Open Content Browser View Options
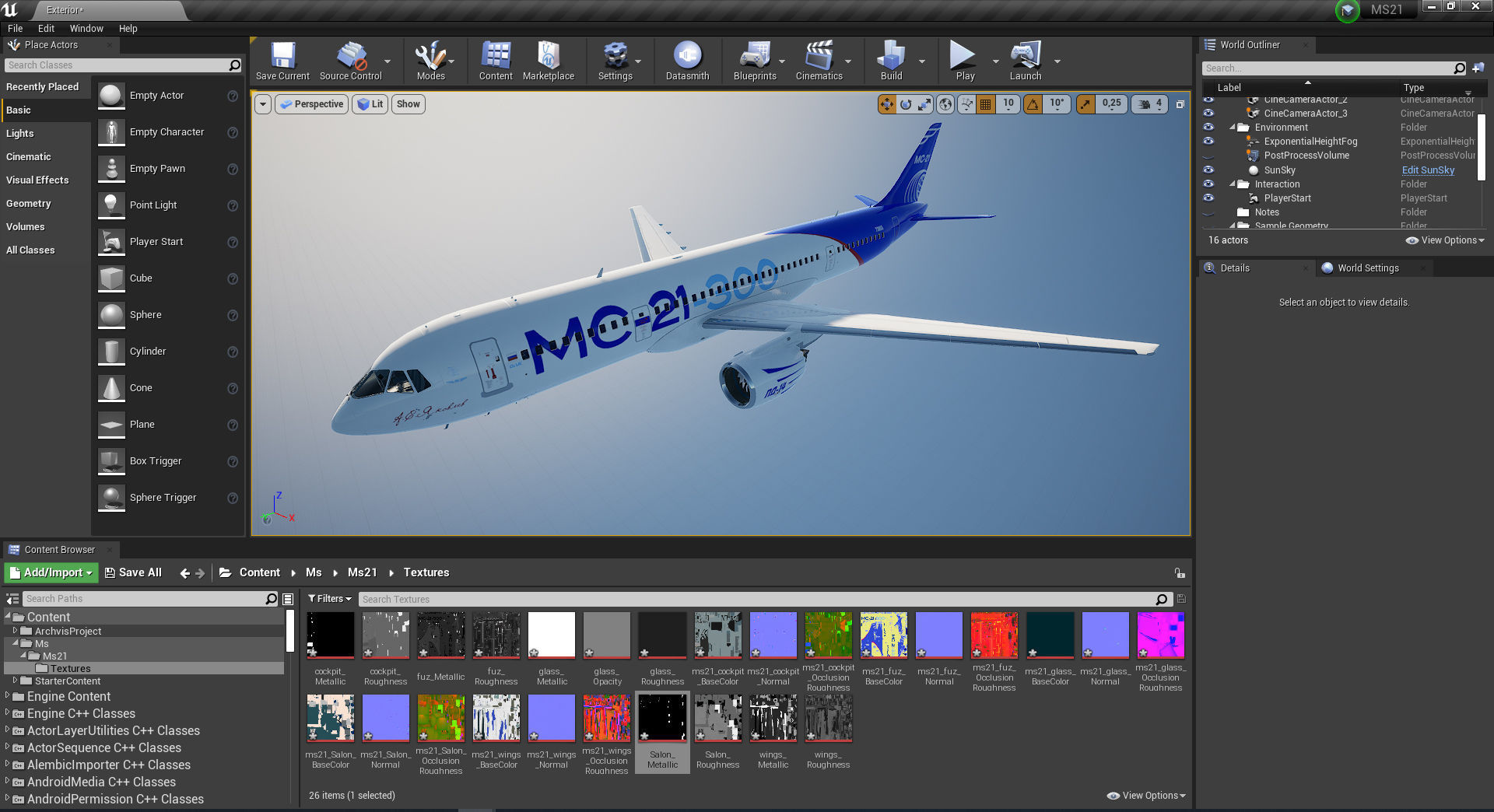This screenshot has width=1494, height=812. [x=1146, y=796]
